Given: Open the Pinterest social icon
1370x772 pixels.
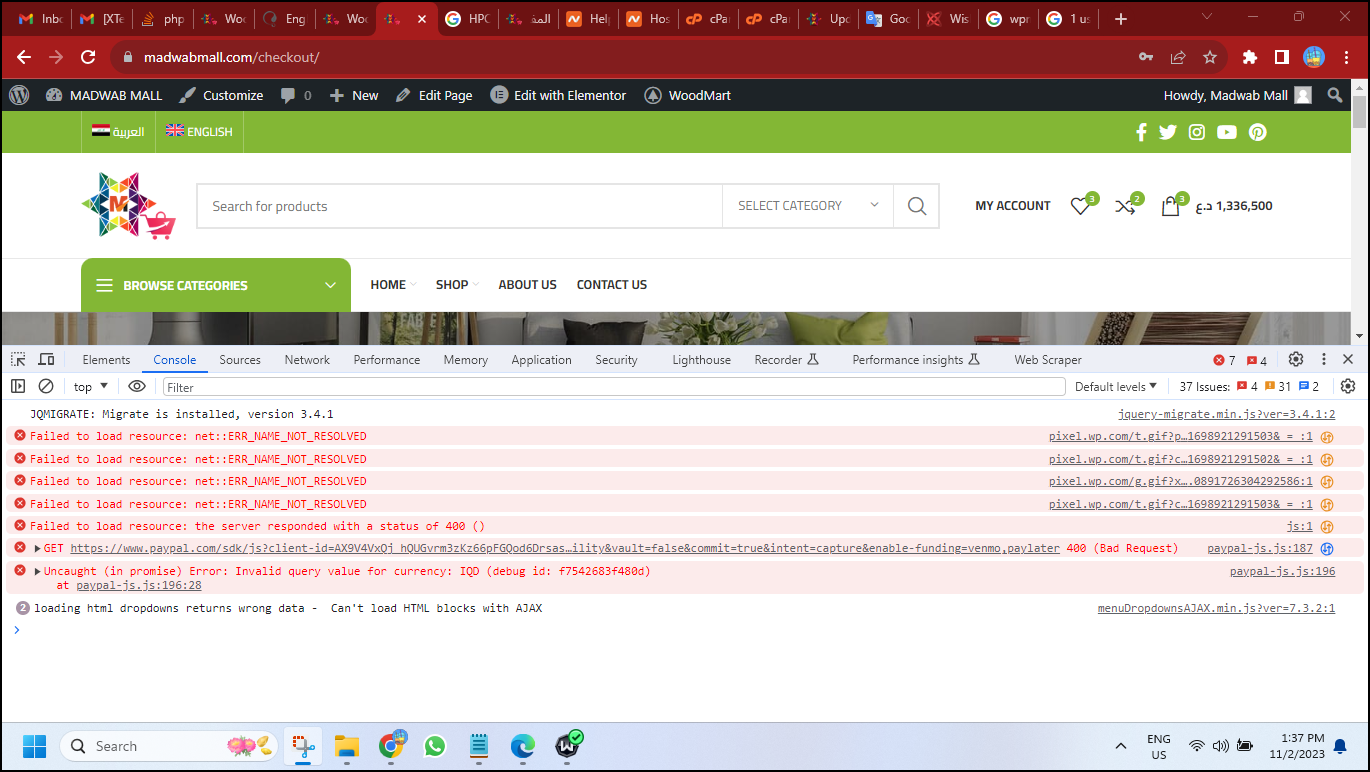Looking at the screenshot, I should tap(1258, 132).
